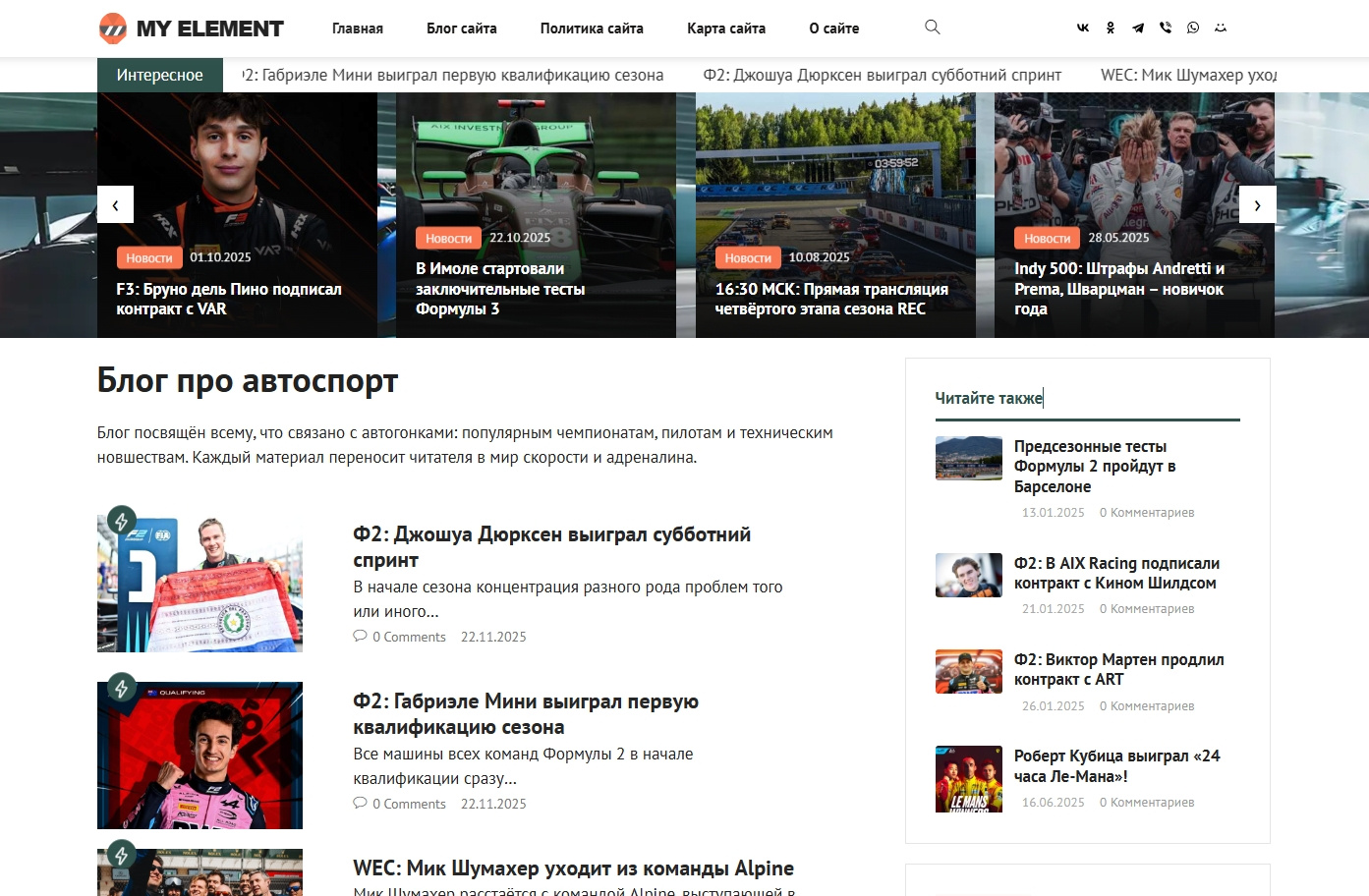Open ticker headline about Габриэле Мини qualification

pos(453,75)
